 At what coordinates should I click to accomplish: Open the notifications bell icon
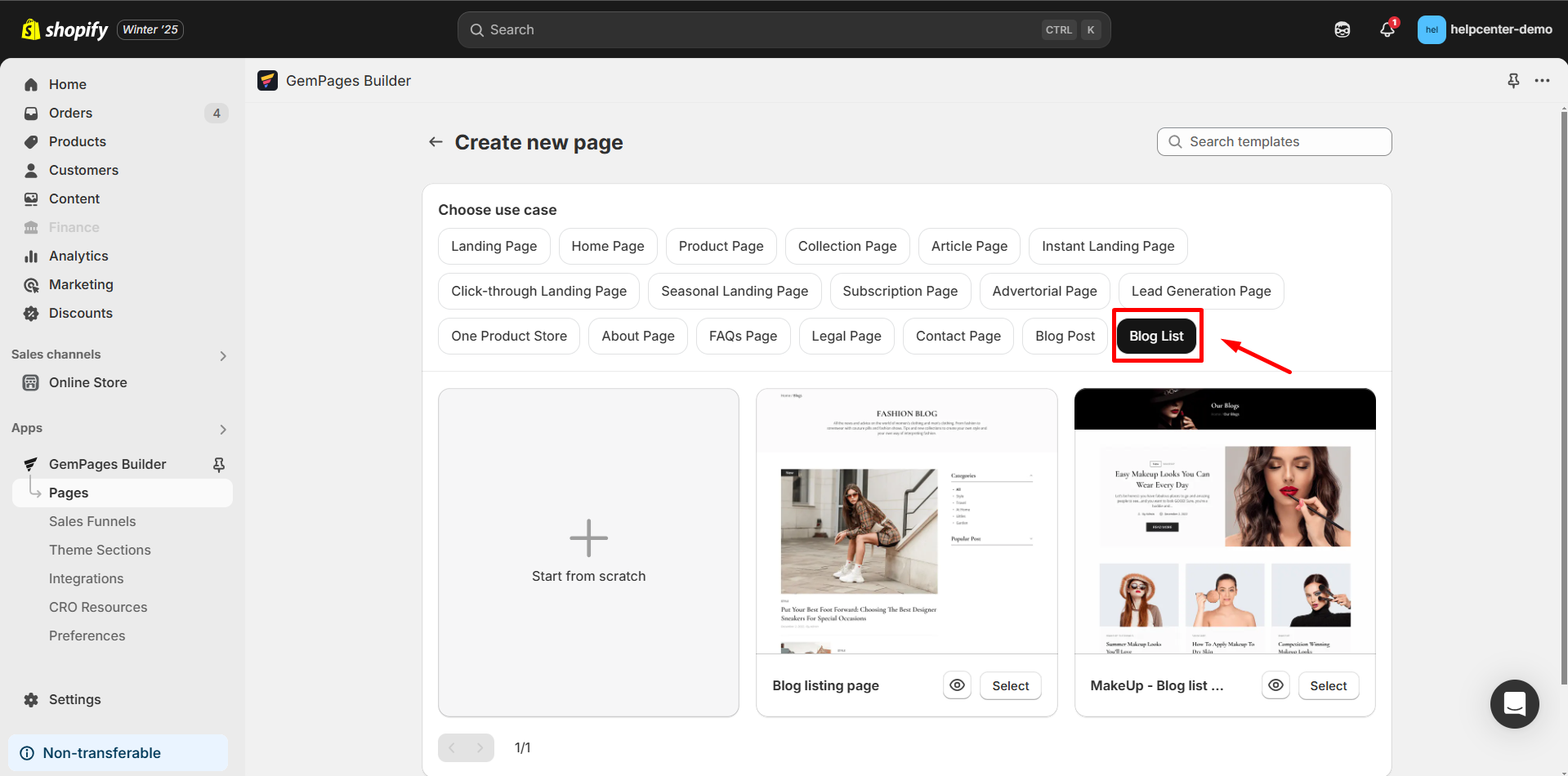pyautogui.click(x=1387, y=29)
